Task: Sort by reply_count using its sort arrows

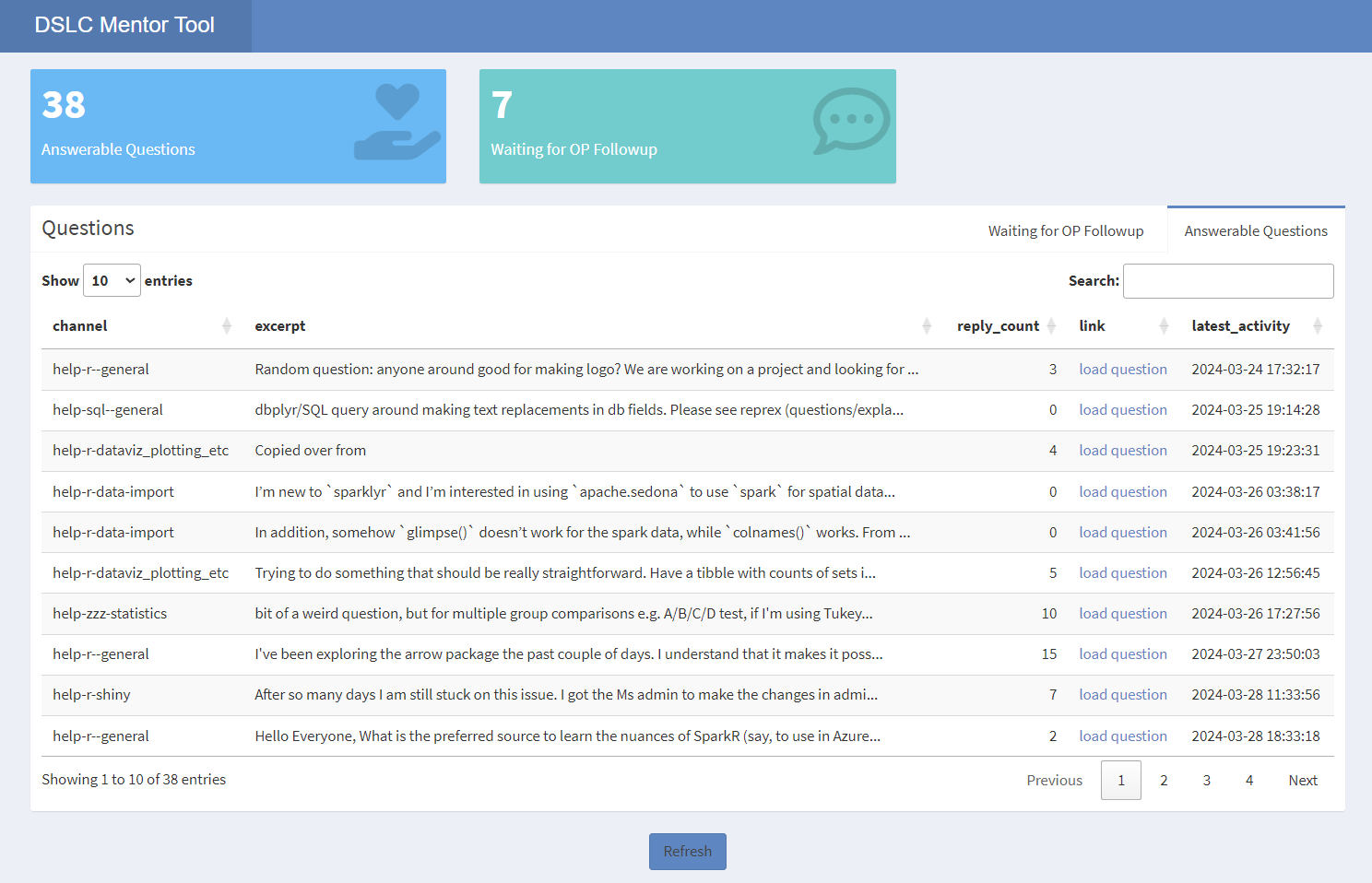Action: pos(1051,326)
